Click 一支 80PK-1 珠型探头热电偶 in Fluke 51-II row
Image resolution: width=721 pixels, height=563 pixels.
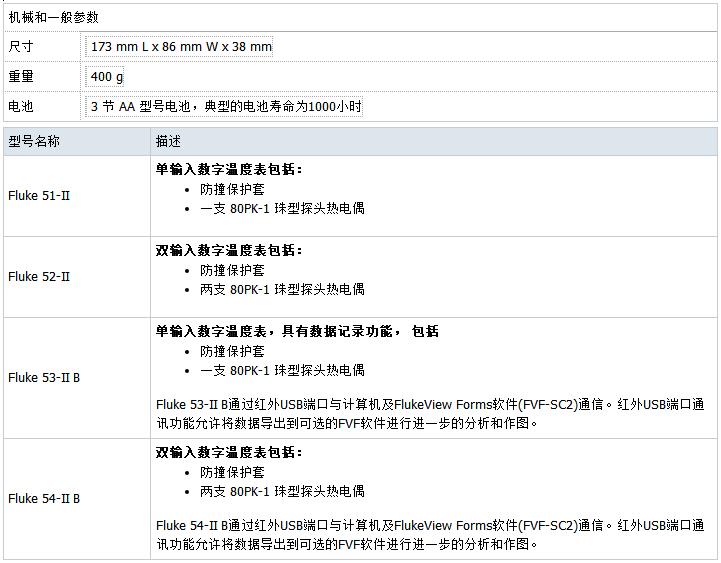pyautogui.click(x=282, y=208)
